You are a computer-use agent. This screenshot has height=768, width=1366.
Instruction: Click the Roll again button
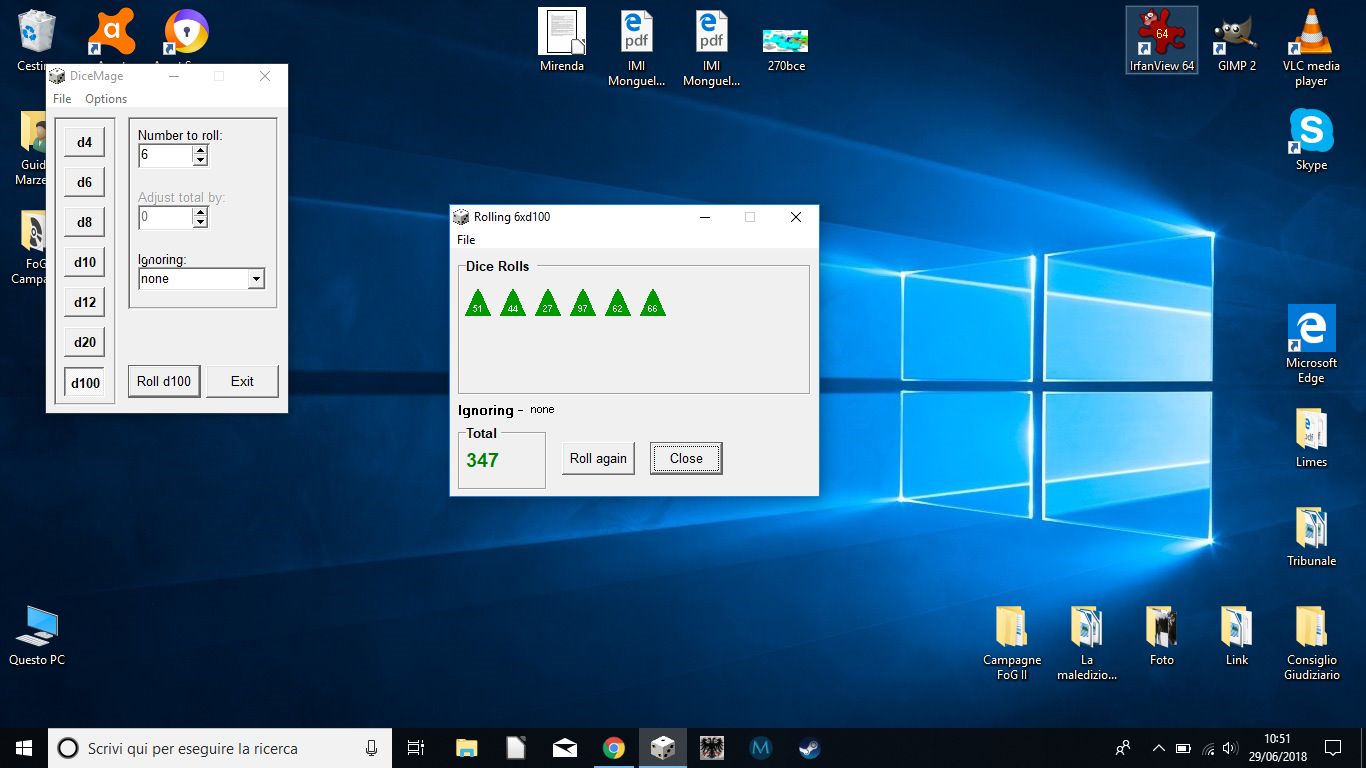[x=598, y=458]
